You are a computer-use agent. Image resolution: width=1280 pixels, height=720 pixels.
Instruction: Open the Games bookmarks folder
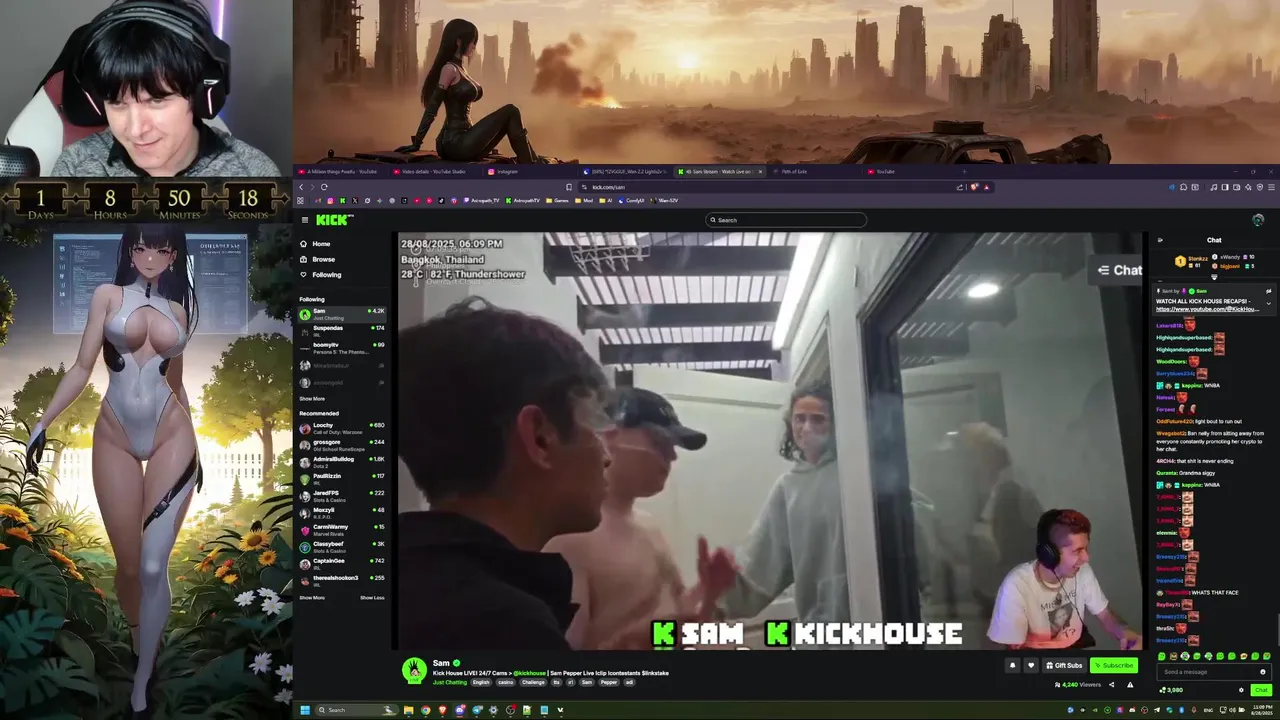coord(558,200)
